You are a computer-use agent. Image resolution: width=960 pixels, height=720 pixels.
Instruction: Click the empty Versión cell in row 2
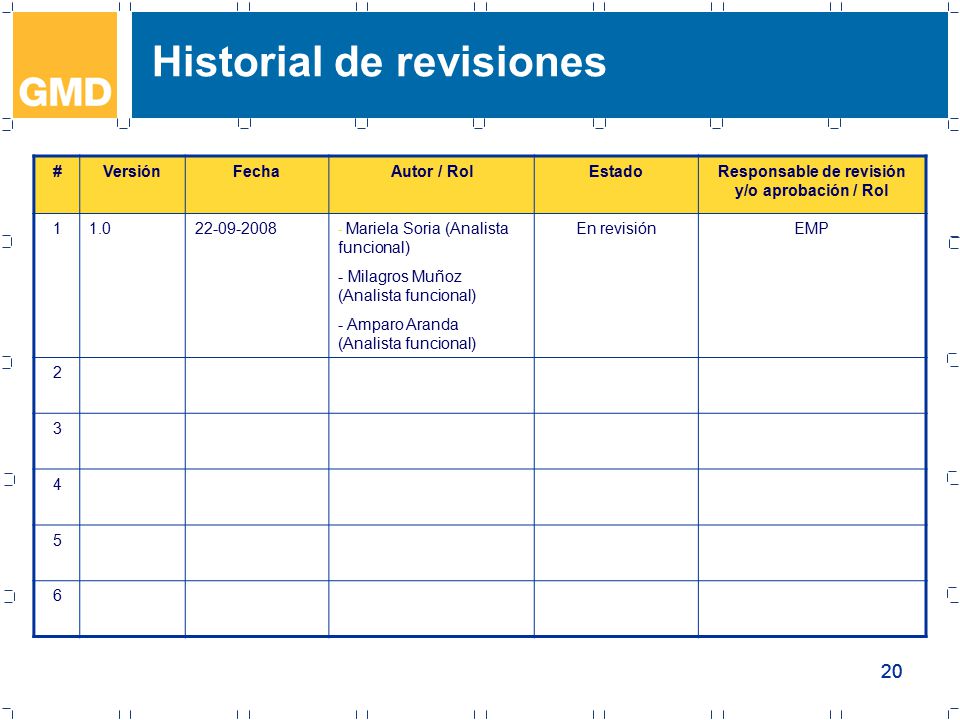tap(132, 385)
